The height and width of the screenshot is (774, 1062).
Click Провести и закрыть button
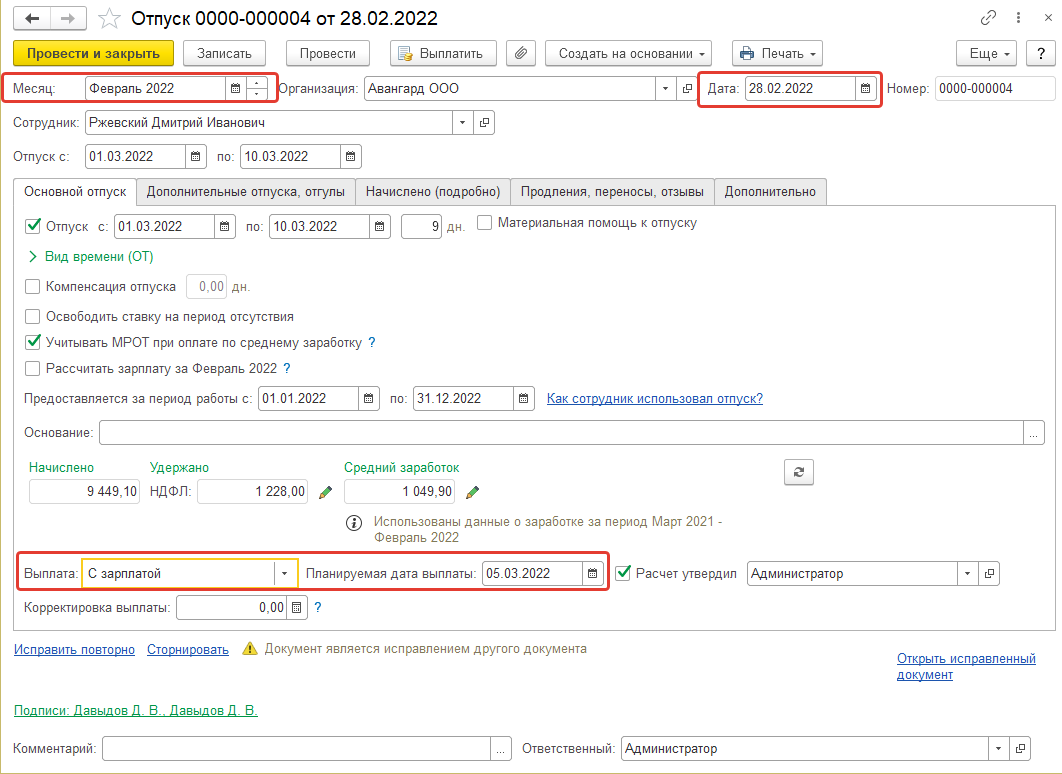tap(93, 53)
